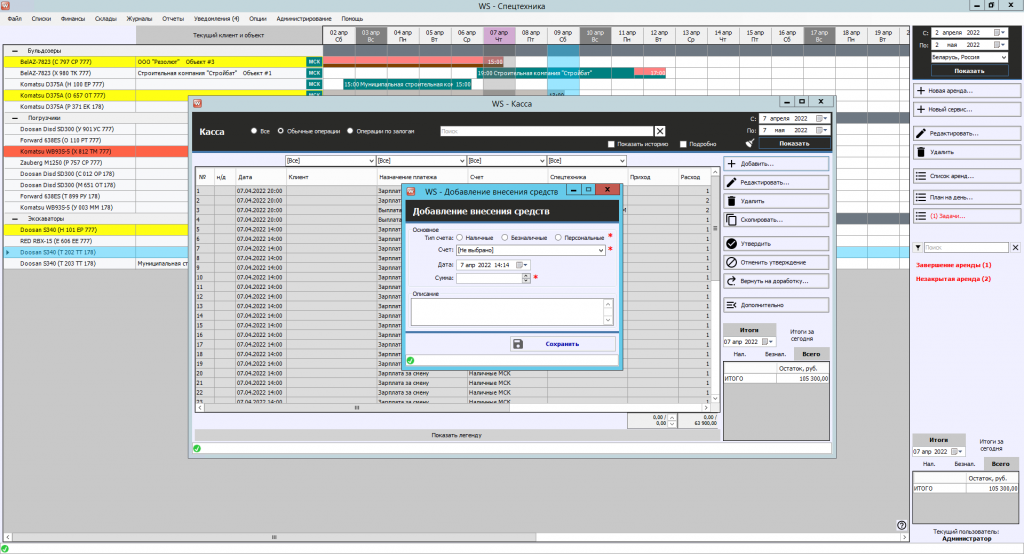
Task: Open the Незакрытая аренда (2) notification
Action: [x=953, y=278]
